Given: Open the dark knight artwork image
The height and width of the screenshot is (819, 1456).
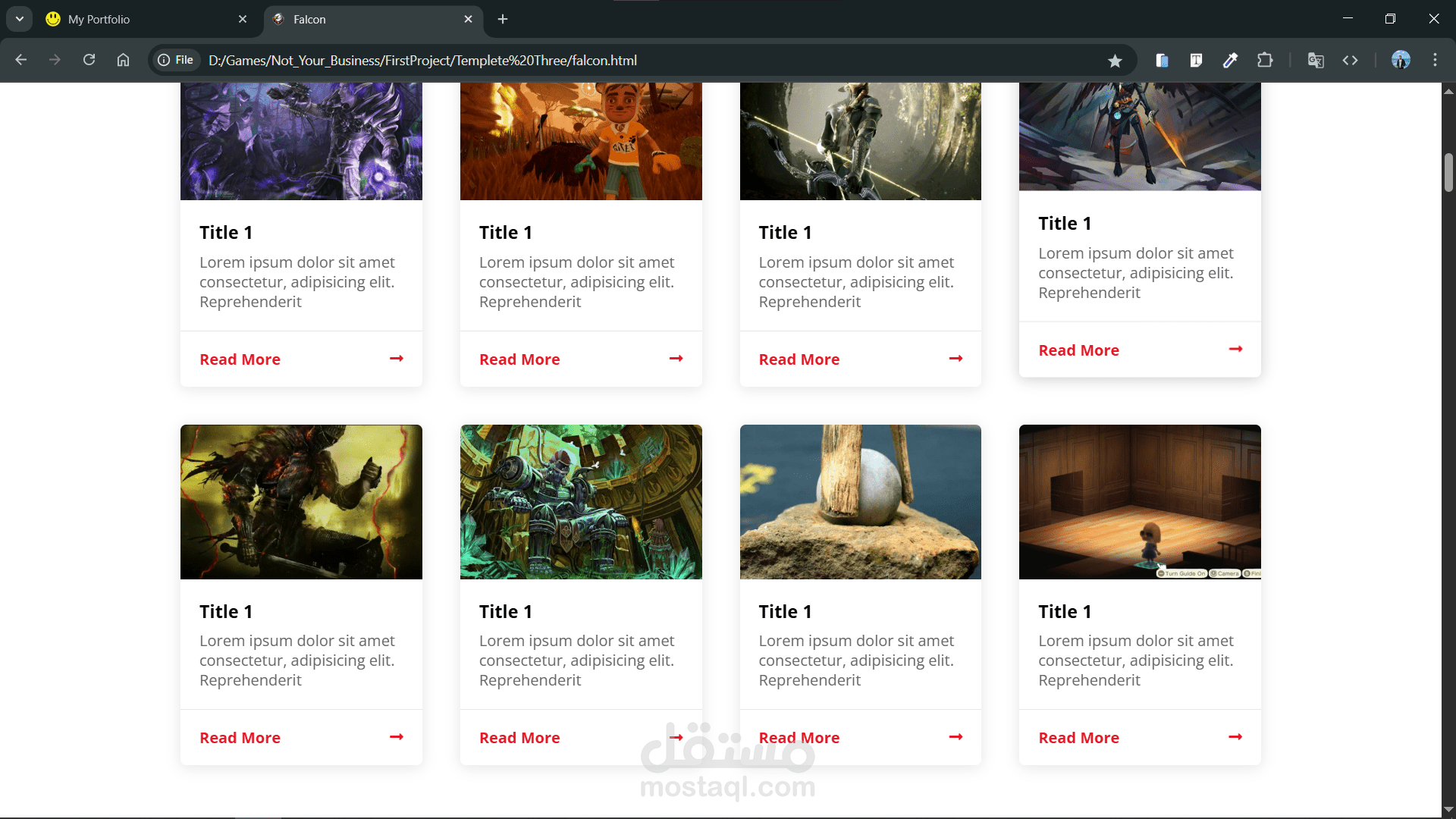Looking at the screenshot, I should [x=301, y=502].
